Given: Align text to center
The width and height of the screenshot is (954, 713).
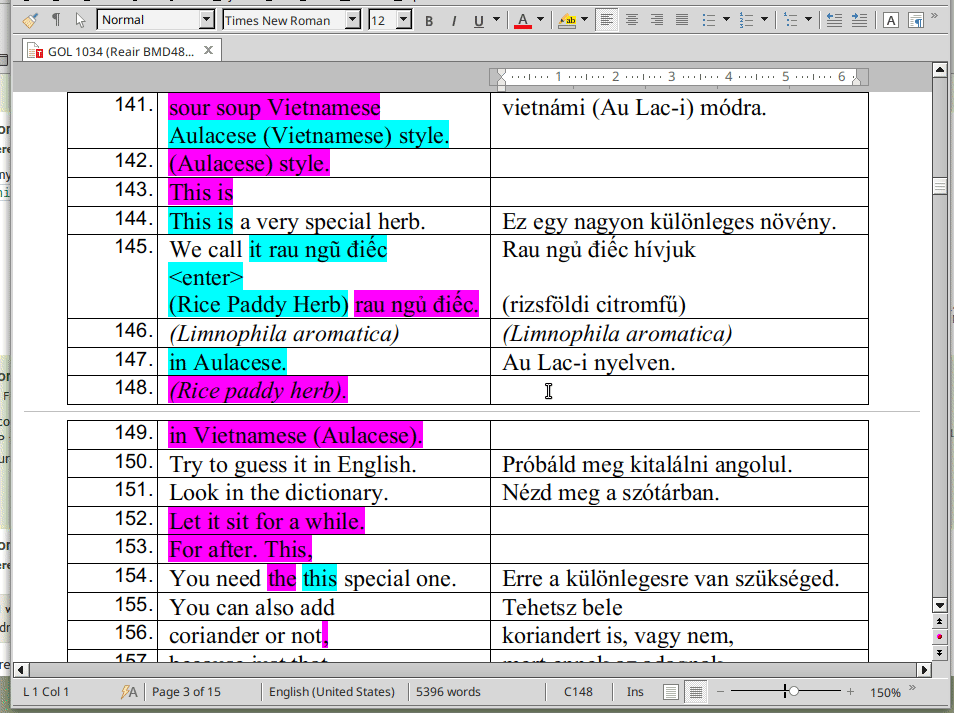Looking at the screenshot, I should click(632, 20).
